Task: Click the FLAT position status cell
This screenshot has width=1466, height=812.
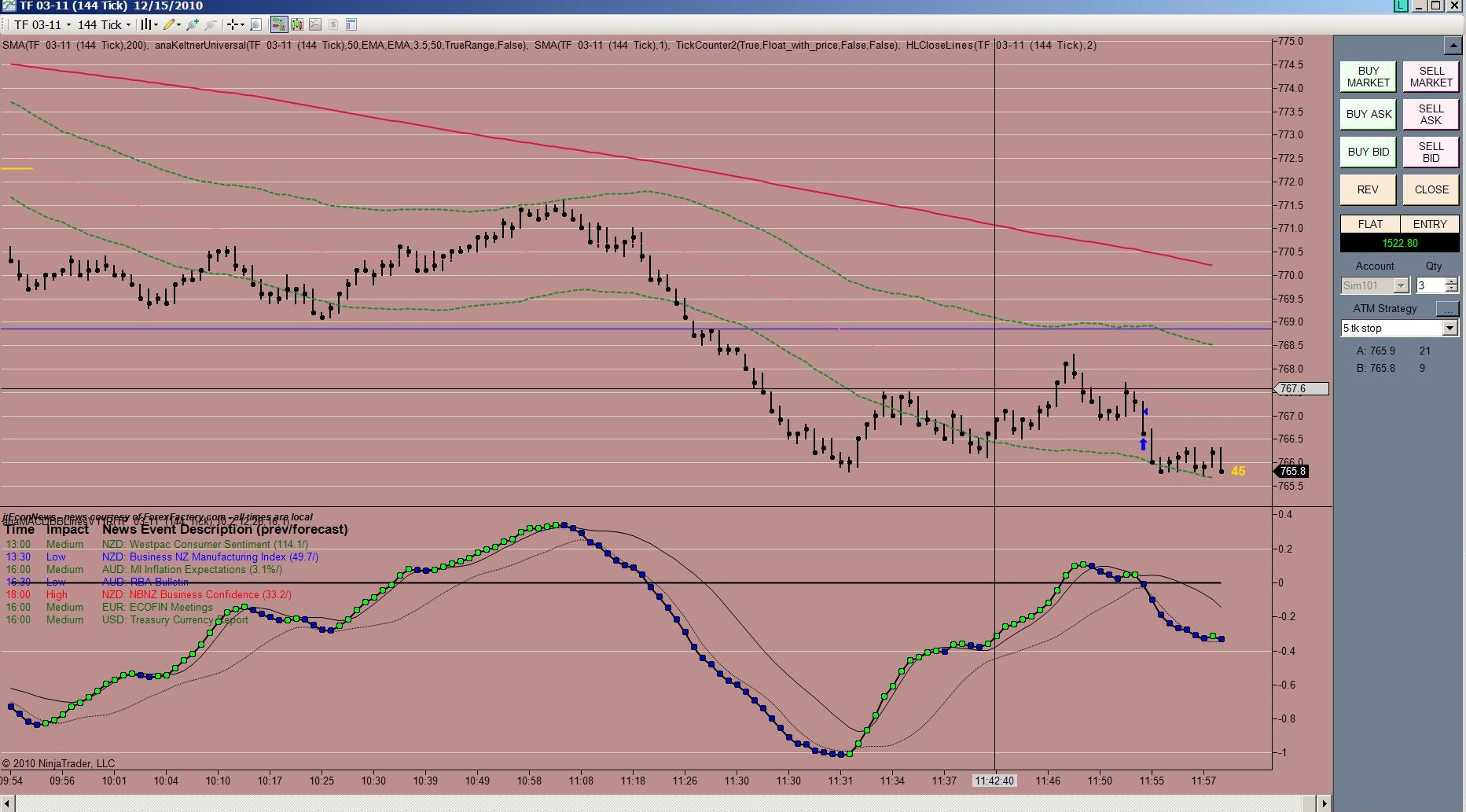Action: click(x=1370, y=224)
